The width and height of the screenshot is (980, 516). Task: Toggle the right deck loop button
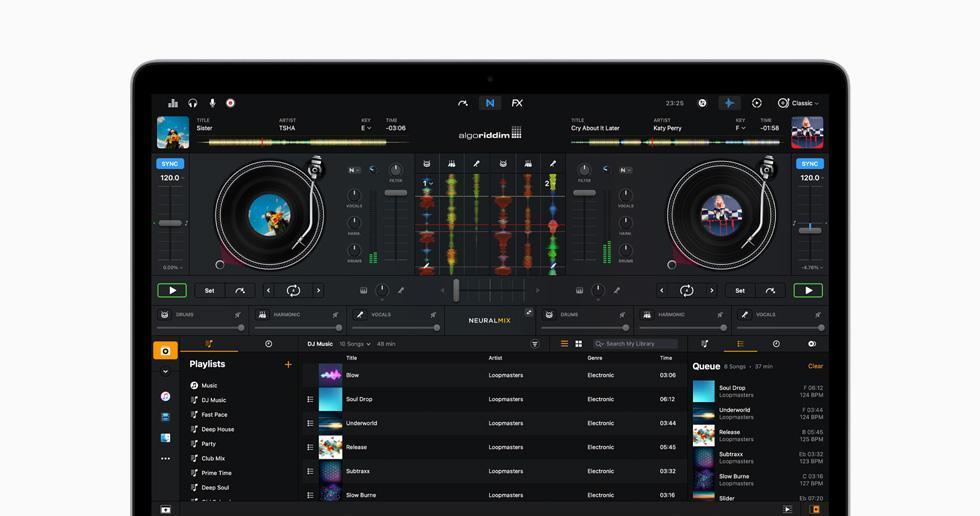[686, 290]
